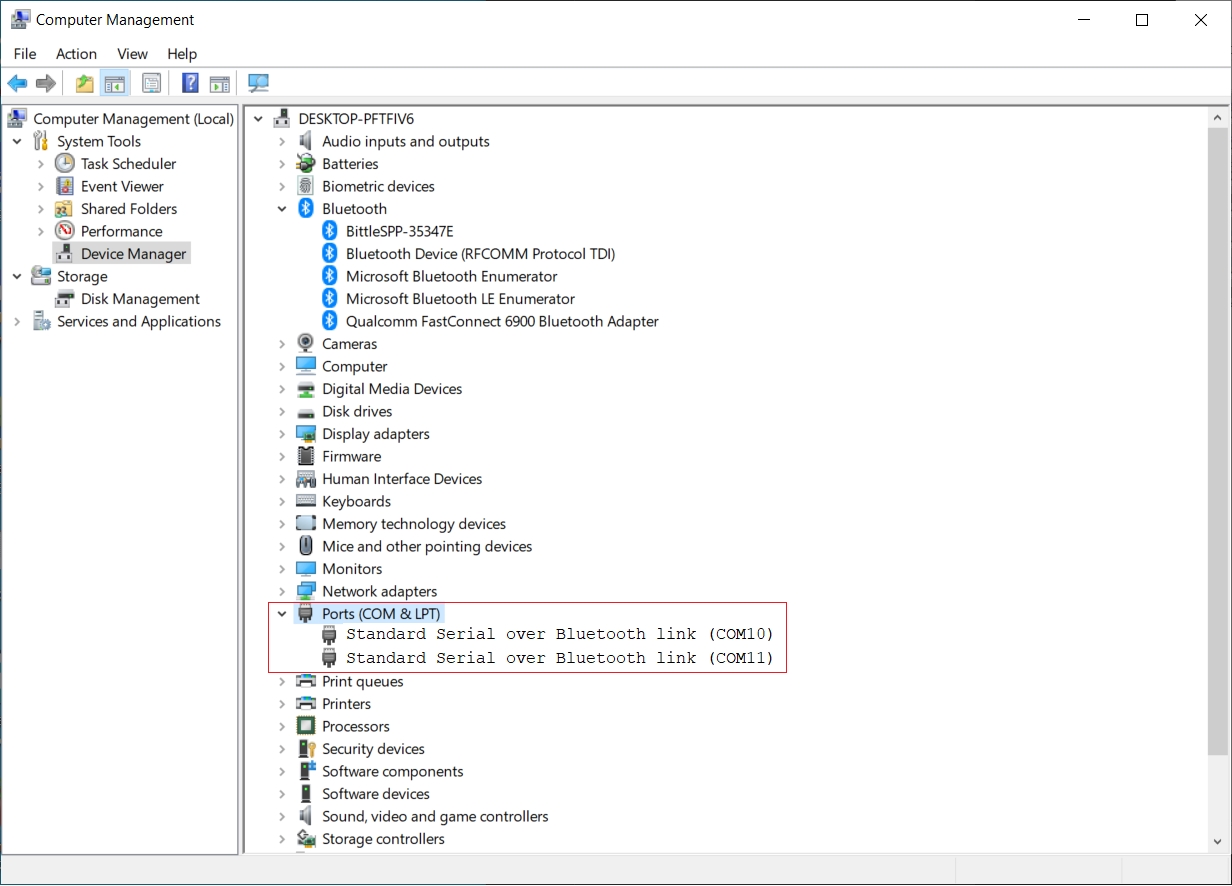The height and width of the screenshot is (886, 1232).
Task: Select the BittleSPP-35347E Bluetooth device
Action: click(x=399, y=231)
